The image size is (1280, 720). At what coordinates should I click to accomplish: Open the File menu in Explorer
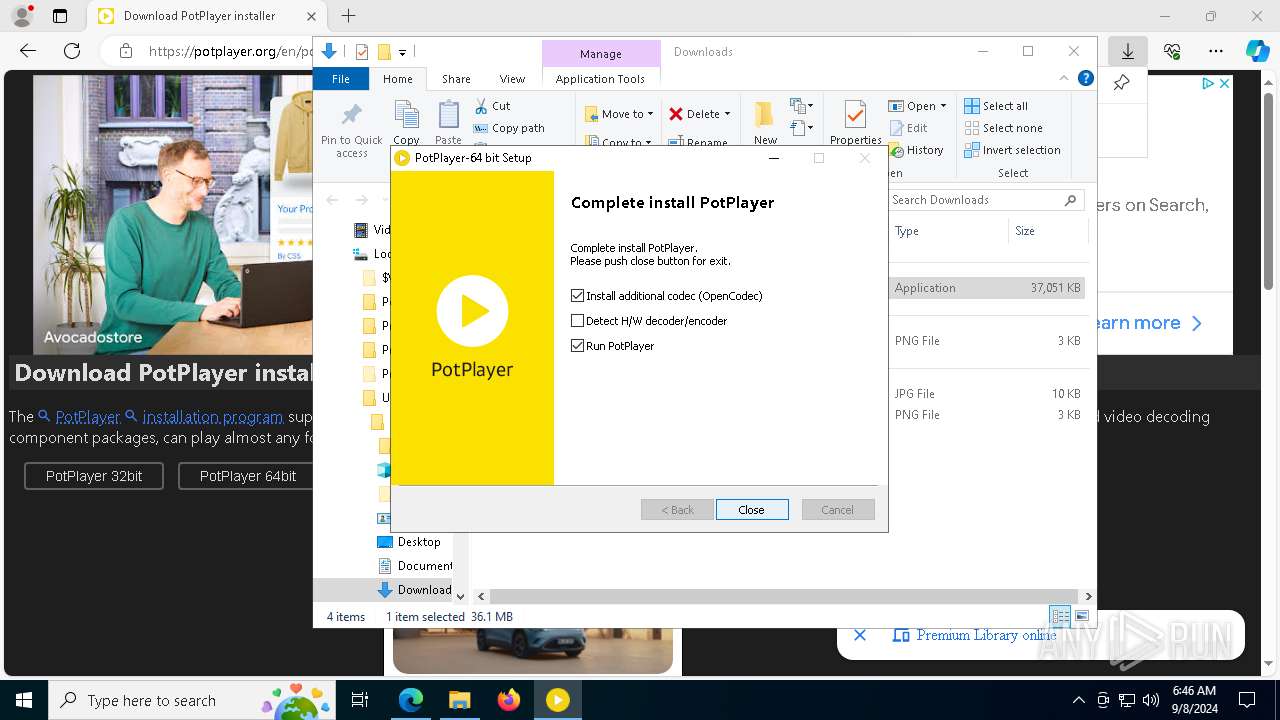pyautogui.click(x=341, y=79)
